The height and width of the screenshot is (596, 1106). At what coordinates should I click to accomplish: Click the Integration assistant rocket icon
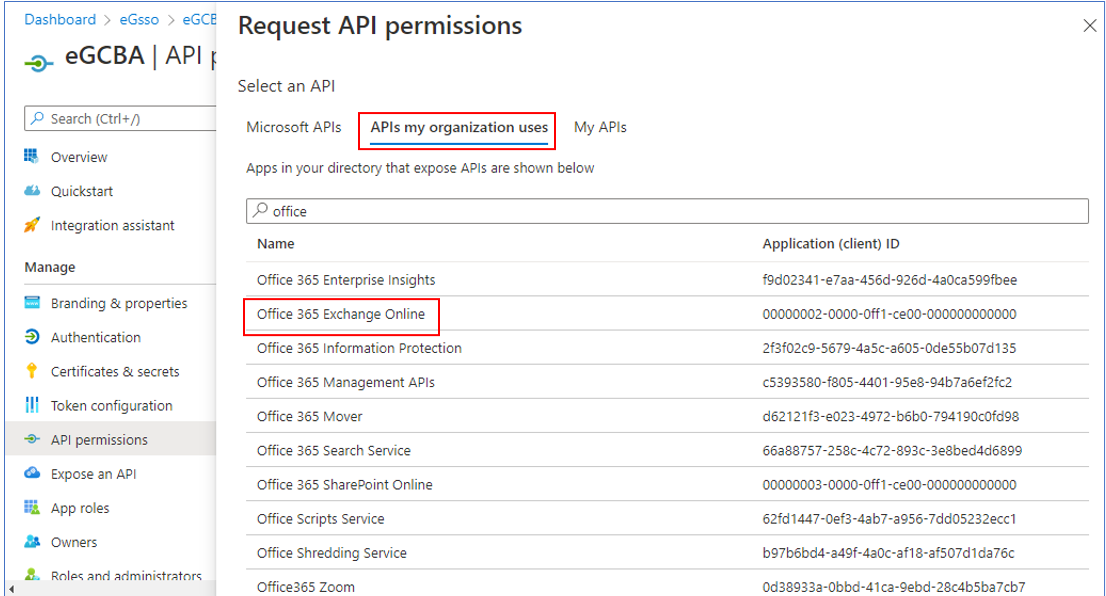coord(32,225)
